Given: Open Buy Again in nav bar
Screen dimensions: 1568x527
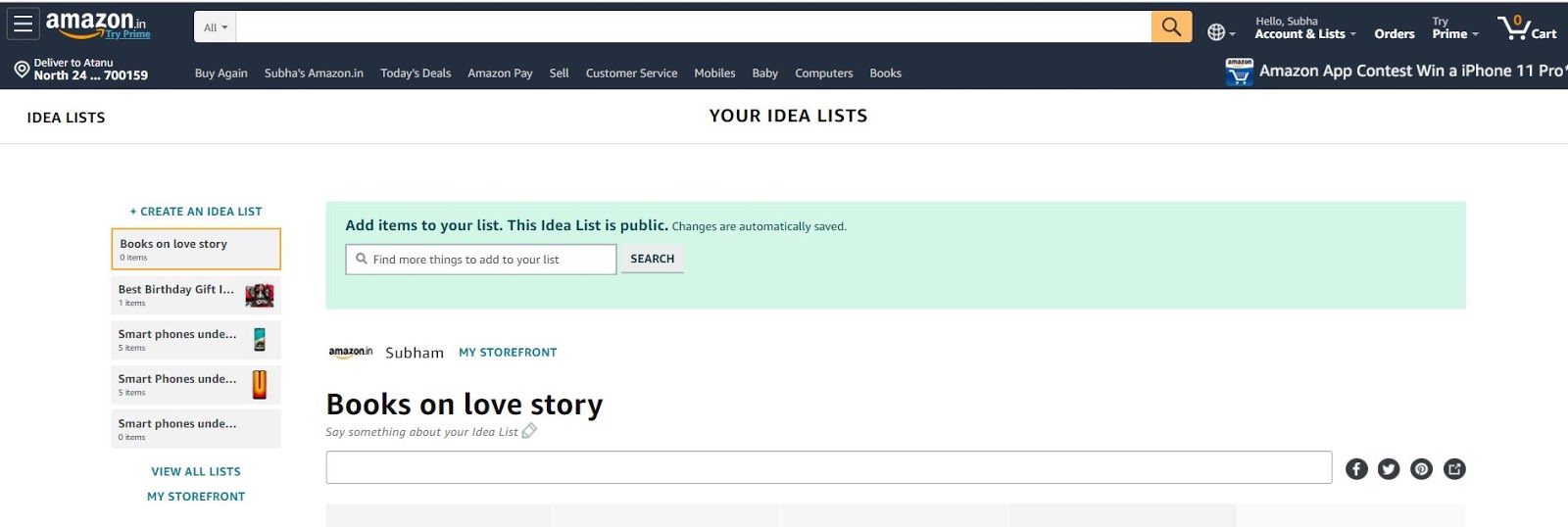Looking at the screenshot, I should point(220,73).
